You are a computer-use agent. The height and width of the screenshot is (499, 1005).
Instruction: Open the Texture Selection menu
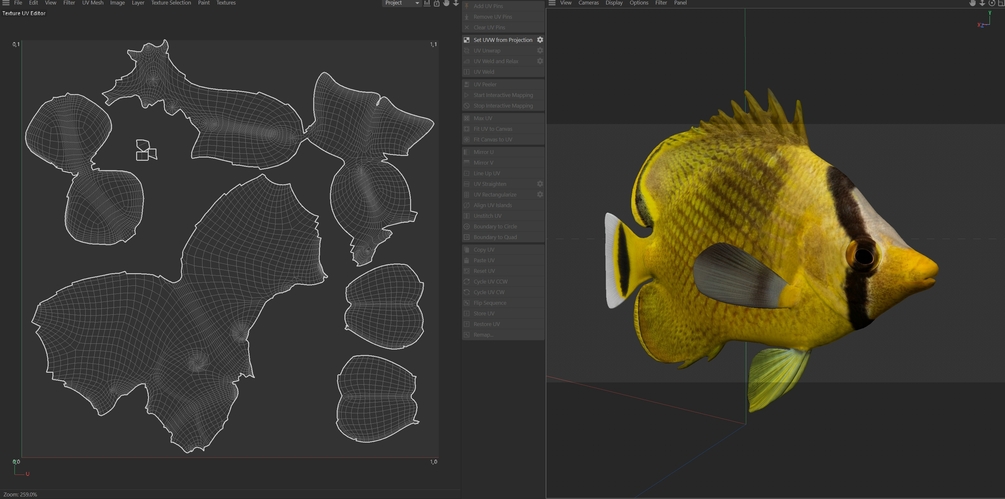[x=170, y=3]
